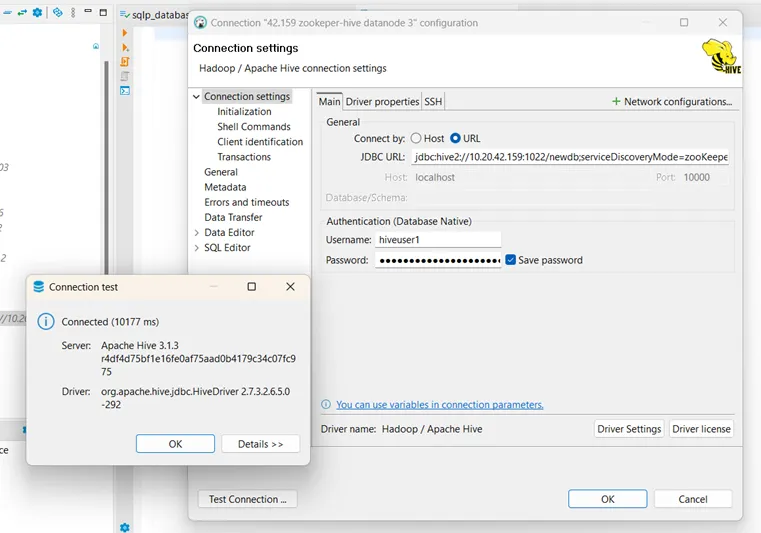The image size is (761, 533).
Task: Open variables in connection parameters link
Action: pyautogui.click(x=440, y=404)
